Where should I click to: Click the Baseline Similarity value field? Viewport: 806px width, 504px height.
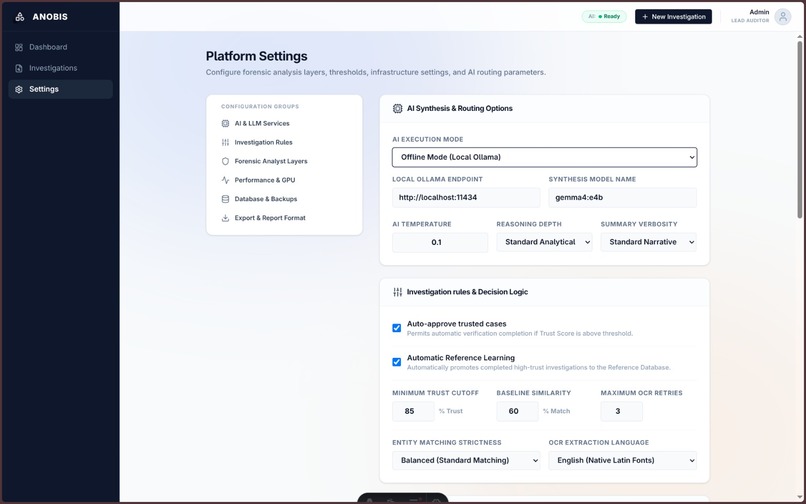[x=518, y=411]
